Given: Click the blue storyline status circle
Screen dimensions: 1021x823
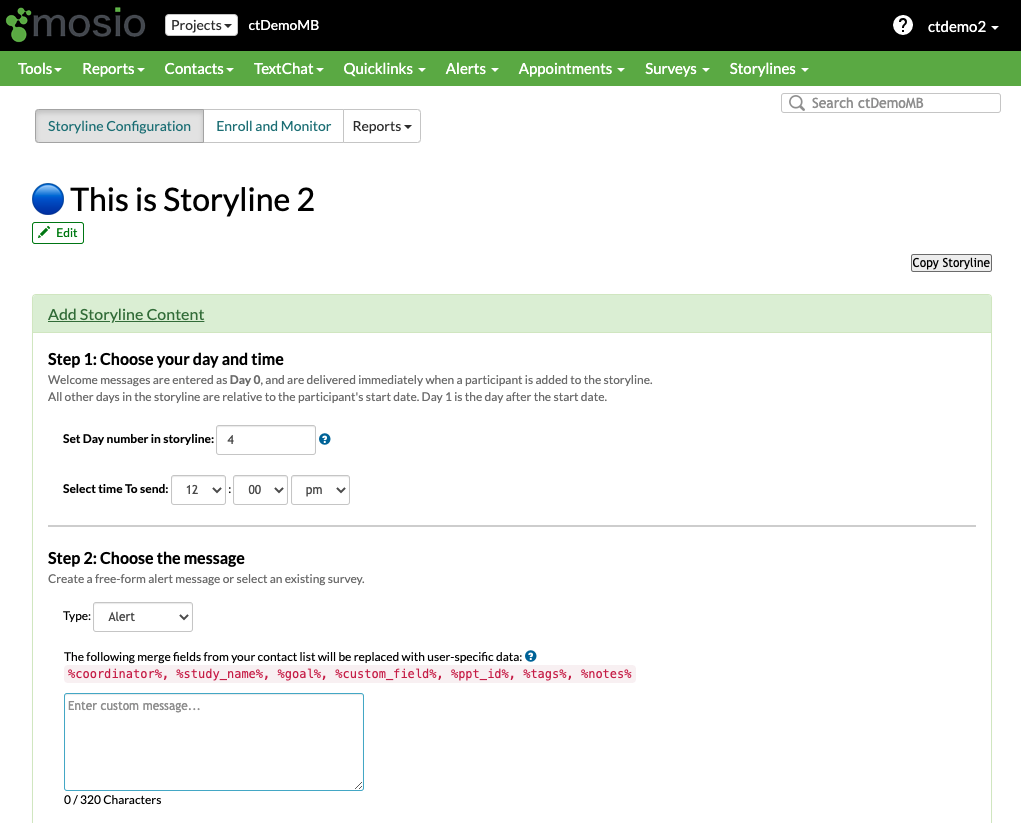Looking at the screenshot, I should [x=48, y=200].
